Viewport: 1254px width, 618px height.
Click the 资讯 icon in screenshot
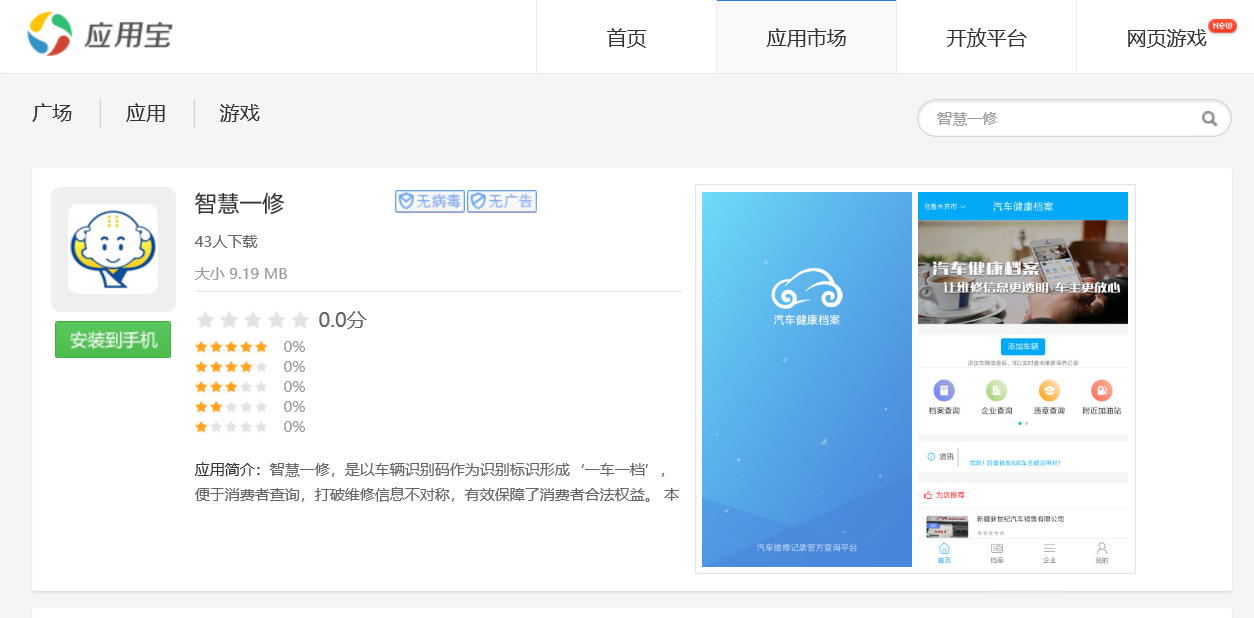931,457
